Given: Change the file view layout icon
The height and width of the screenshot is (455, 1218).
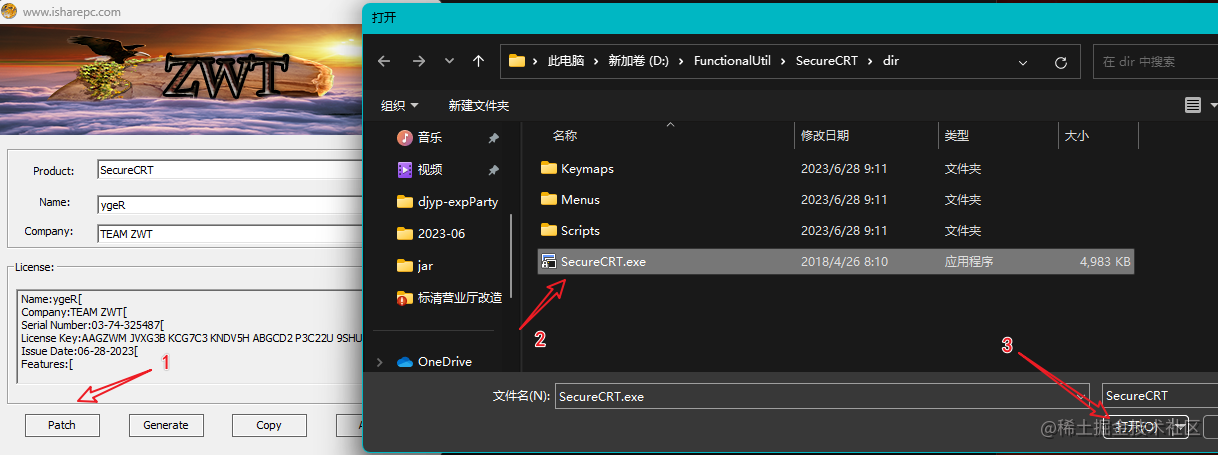Looking at the screenshot, I should tap(1192, 105).
